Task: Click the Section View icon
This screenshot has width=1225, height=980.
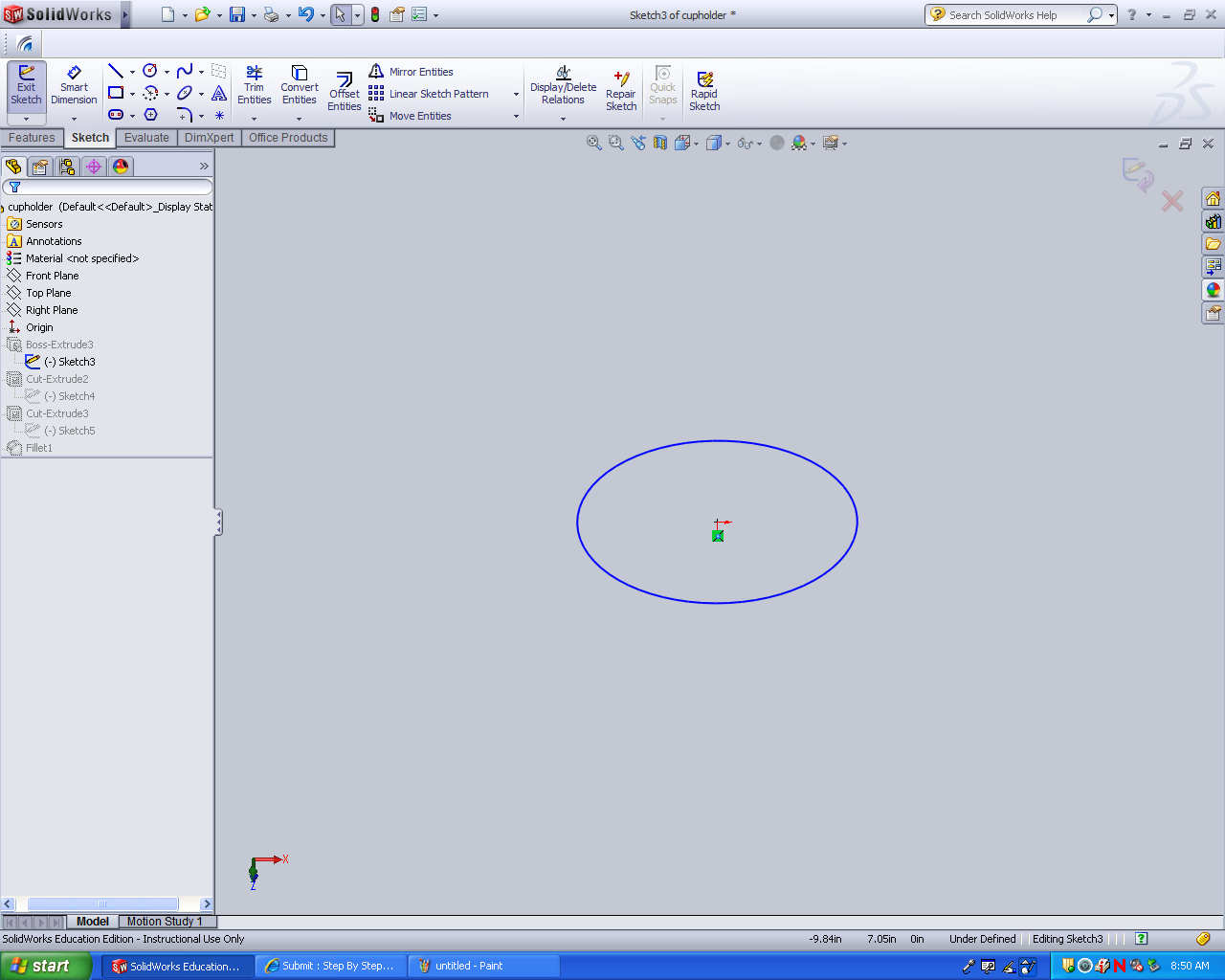Action: click(x=660, y=143)
